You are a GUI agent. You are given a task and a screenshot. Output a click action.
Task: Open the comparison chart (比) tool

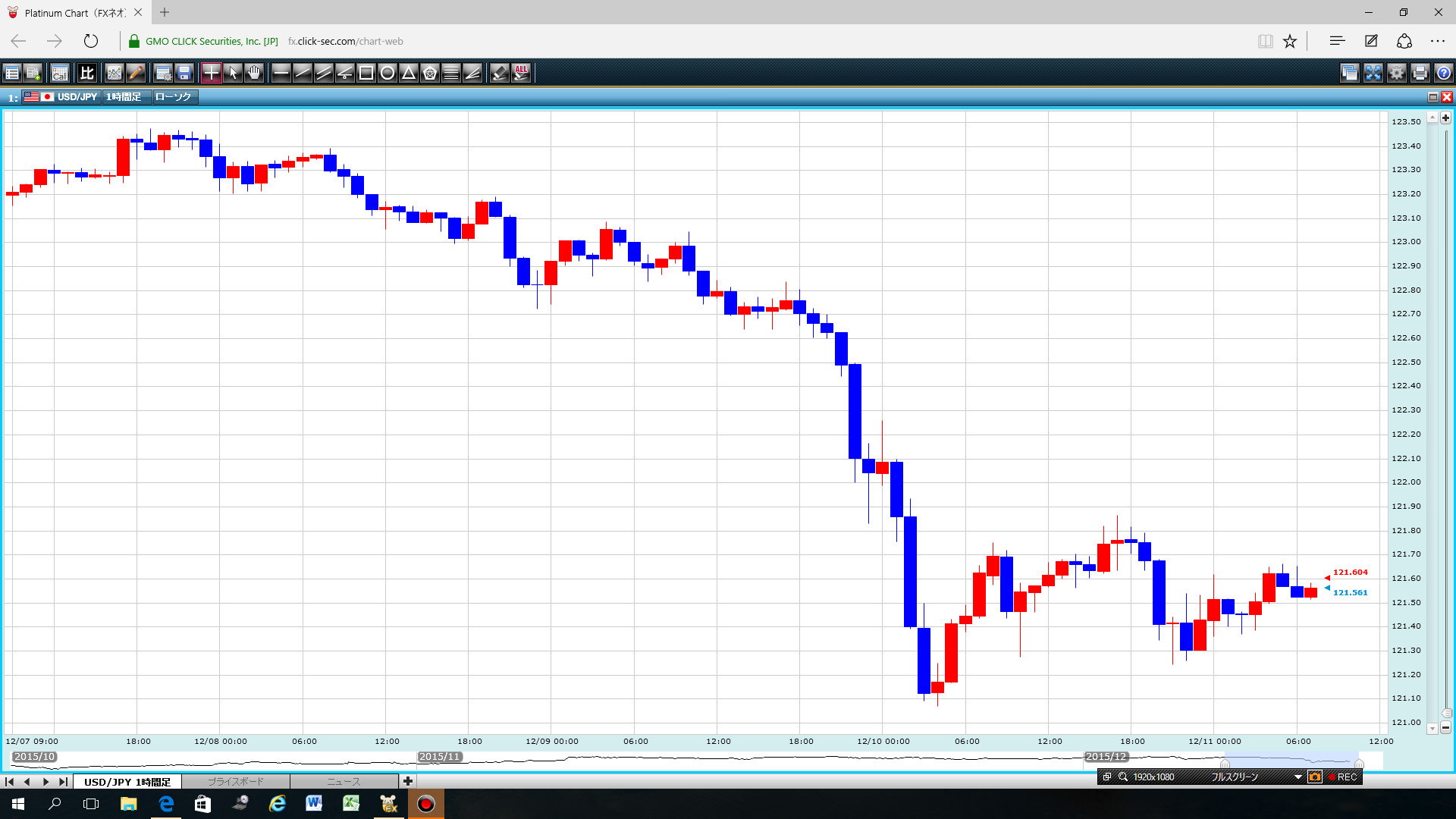(x=87, y=73)
